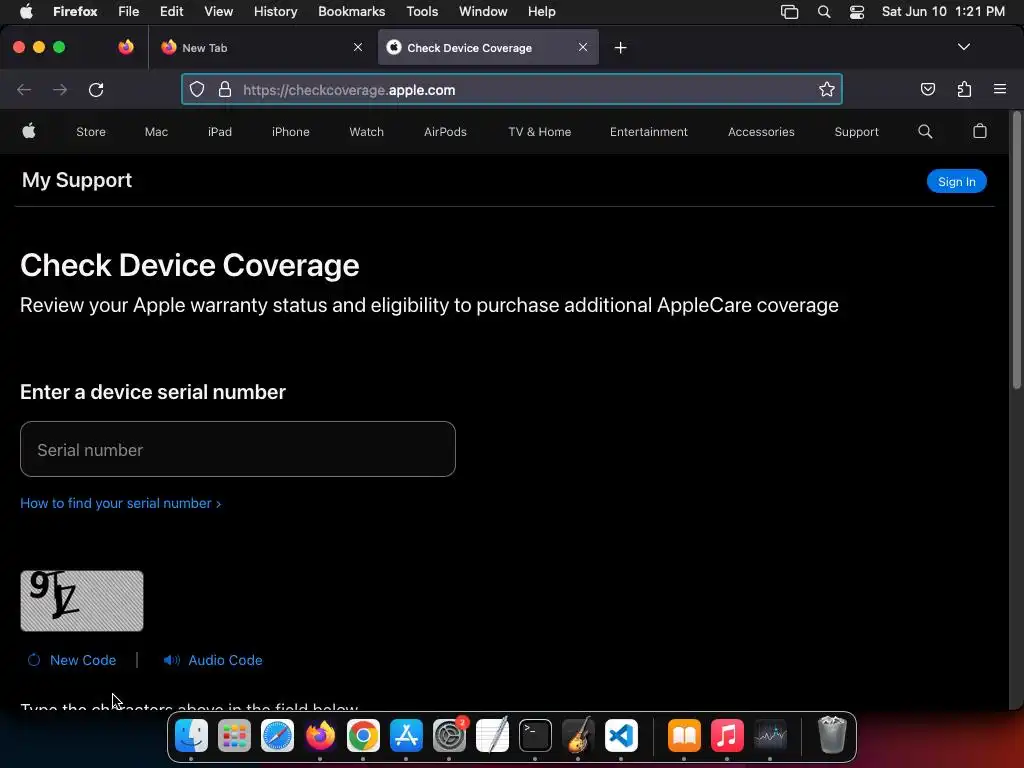Open the Firefox menu in menu bar

click(x=75, y=12)
